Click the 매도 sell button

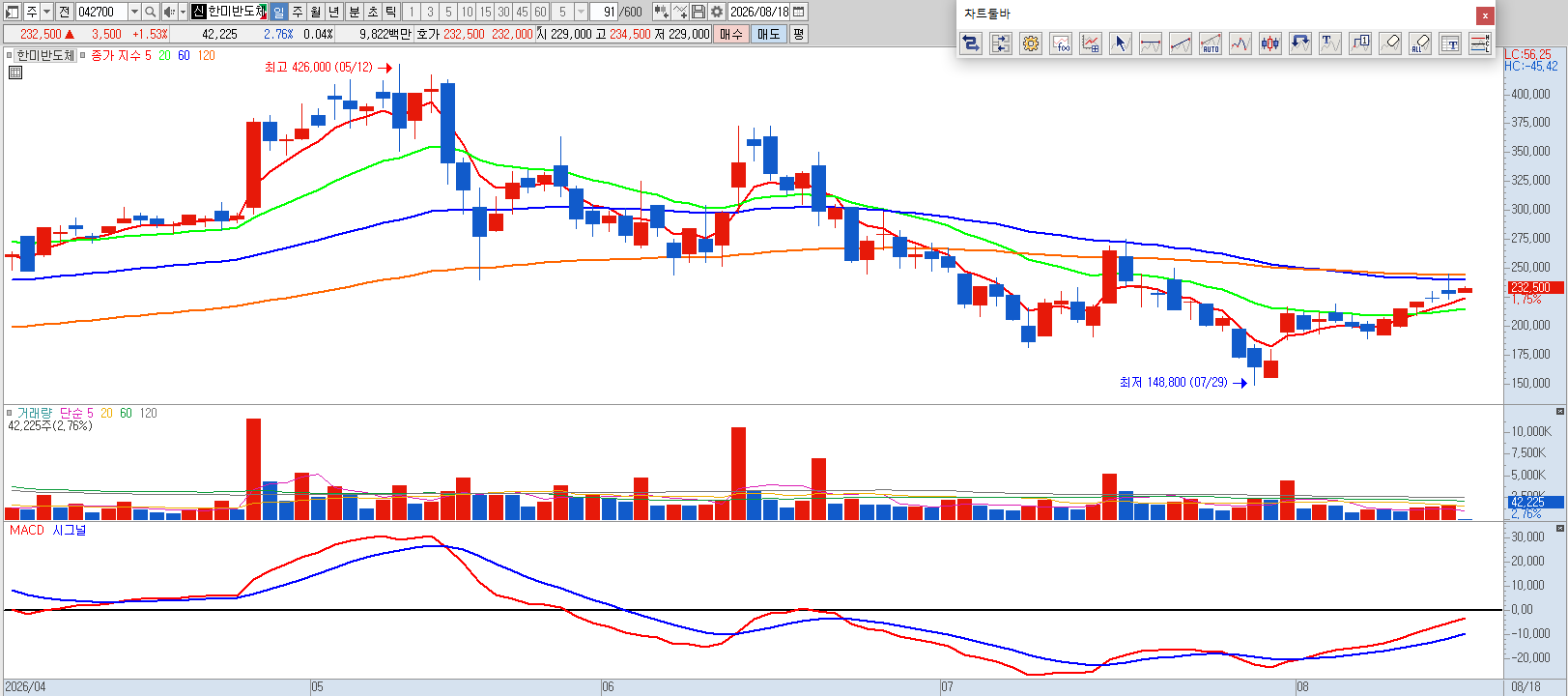(x=769, y=34)
